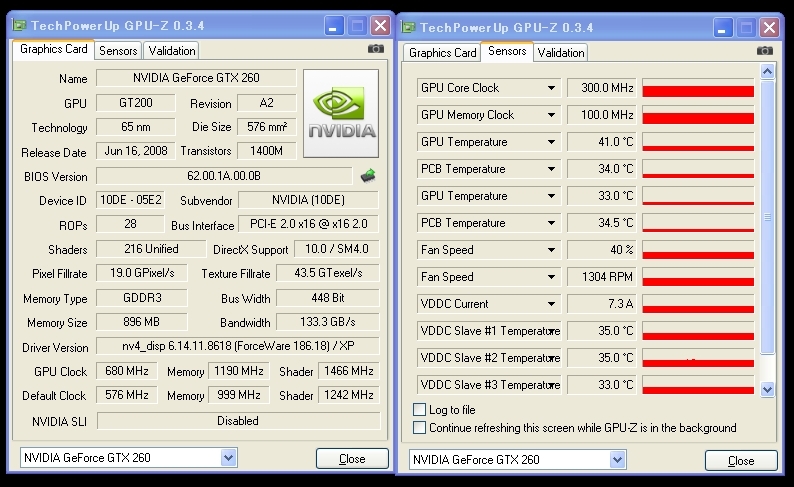Viewport: 794px width, 487px height.
Task: Click the Shader clock value 1466 MHz
Action: click(349, 371)
